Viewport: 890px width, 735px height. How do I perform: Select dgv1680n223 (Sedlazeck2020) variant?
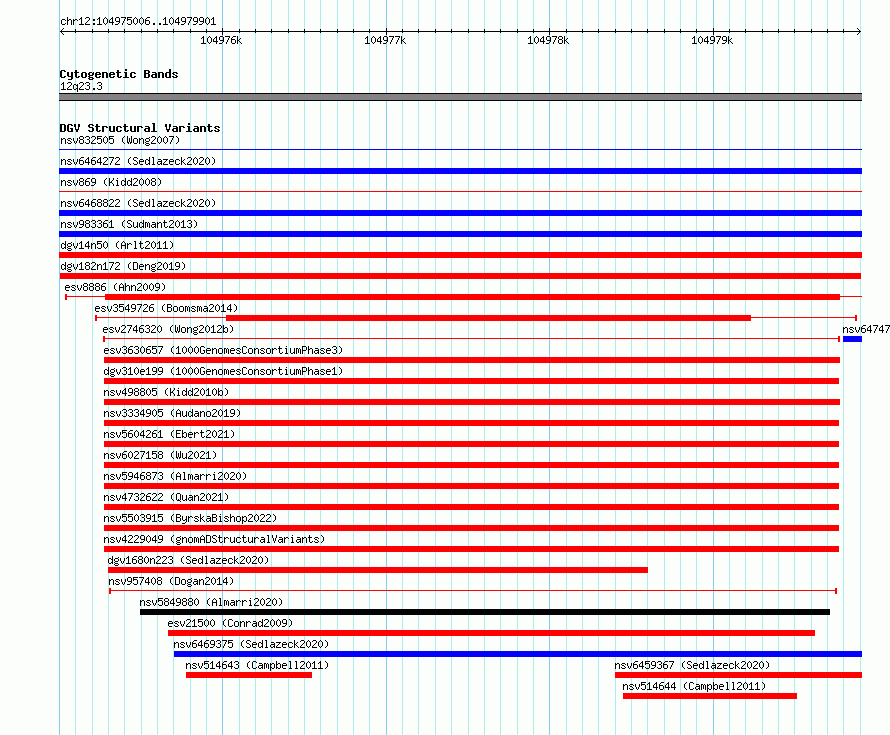point(188,560)
